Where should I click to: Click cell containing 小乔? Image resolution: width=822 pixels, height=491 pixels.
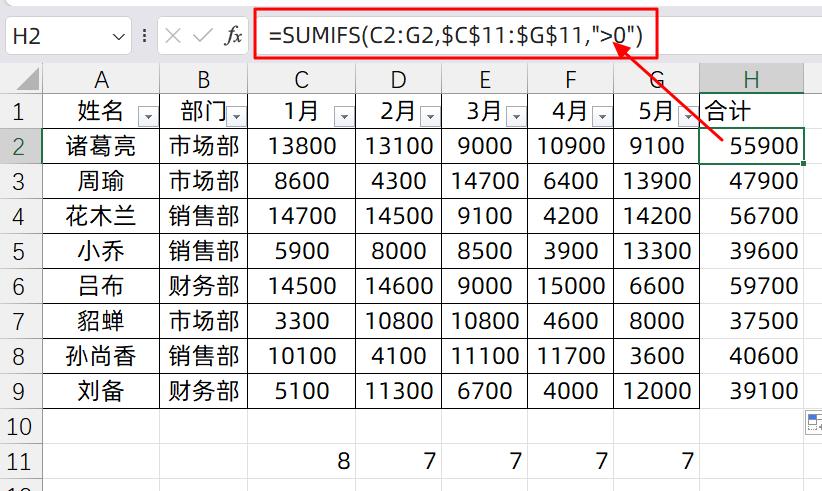[x=101, y=251]
